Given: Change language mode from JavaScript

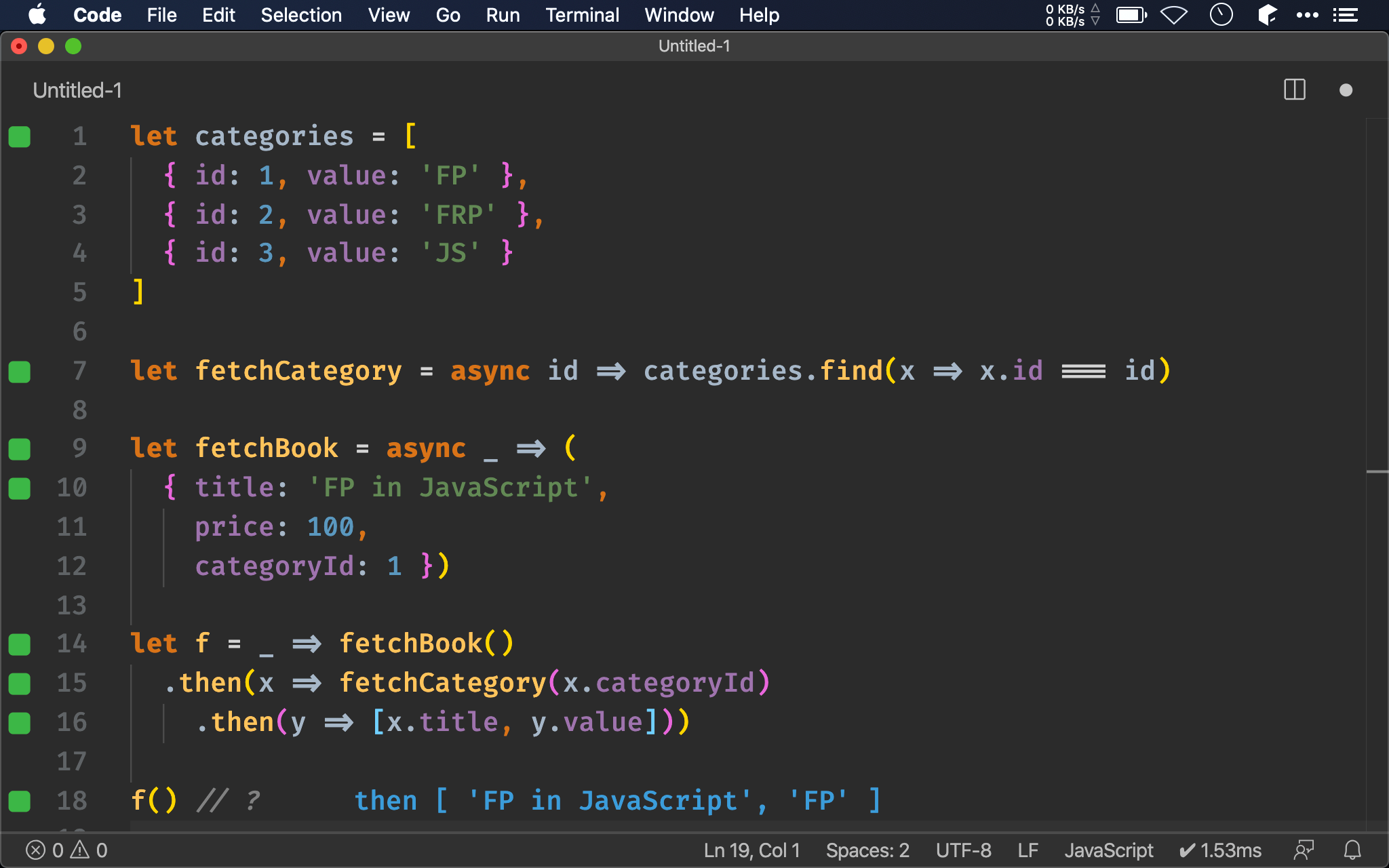Looking at the screenshot, I should 1108,850.
